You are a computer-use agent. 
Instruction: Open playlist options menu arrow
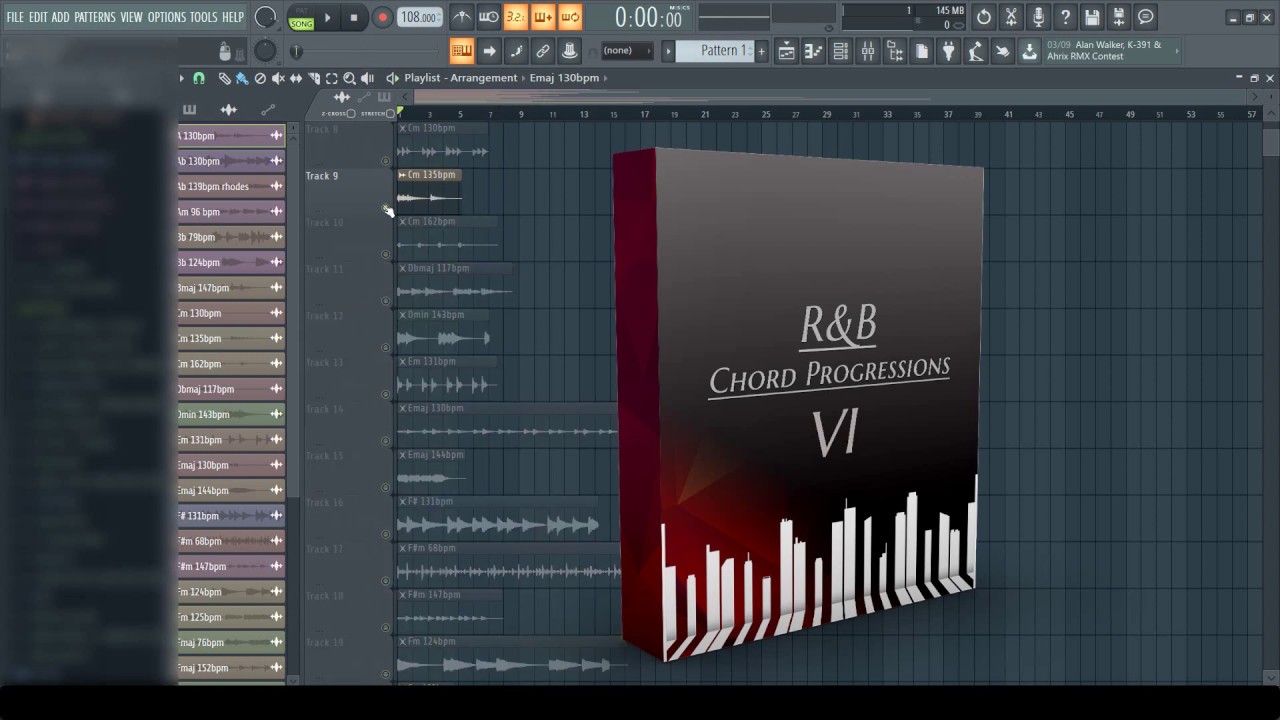(181, 78)
